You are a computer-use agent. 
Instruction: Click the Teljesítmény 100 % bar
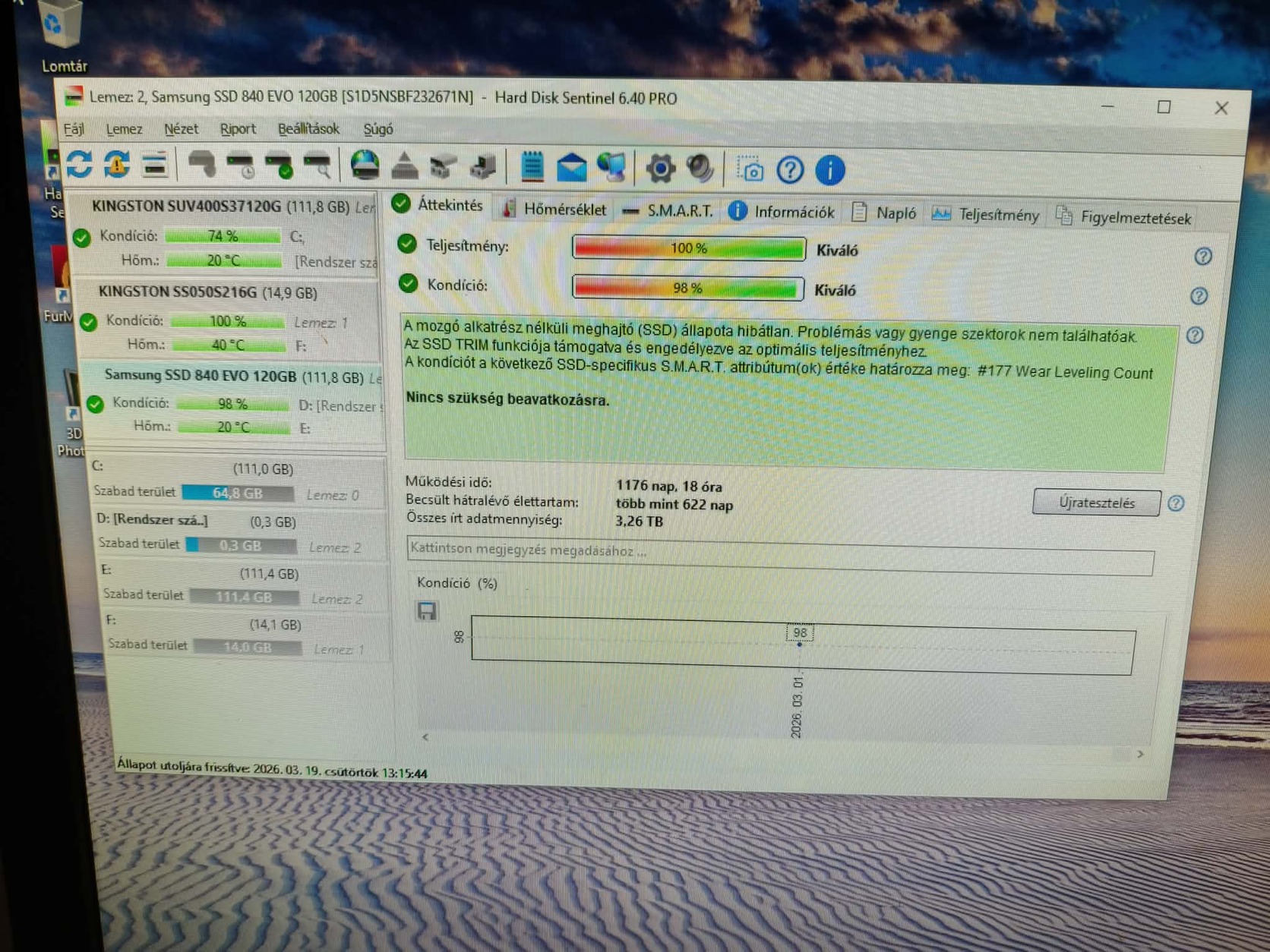(x=688, y=248)
